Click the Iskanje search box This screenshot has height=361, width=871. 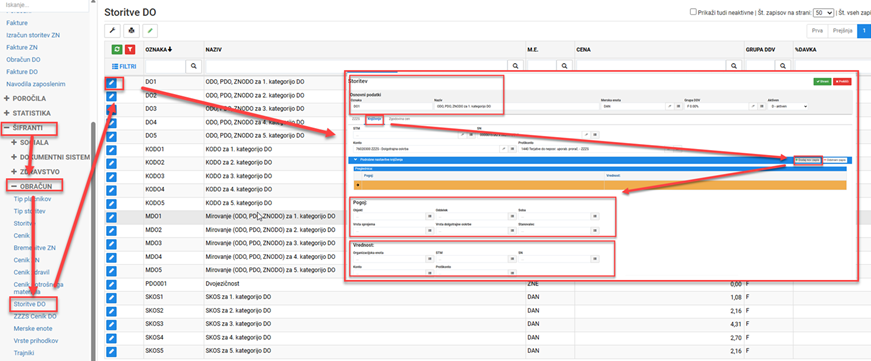coord(44,4)
